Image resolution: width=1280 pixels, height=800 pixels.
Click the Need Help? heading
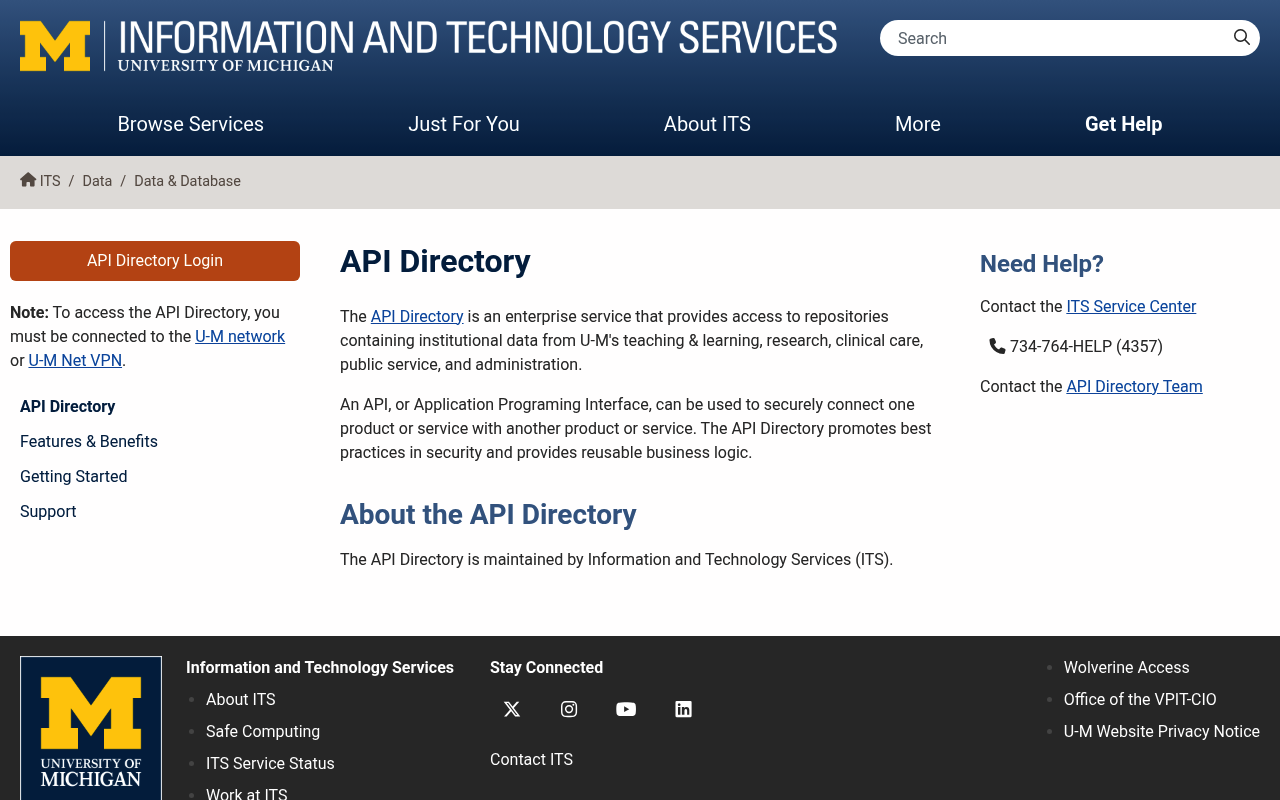coord(1042,264)
